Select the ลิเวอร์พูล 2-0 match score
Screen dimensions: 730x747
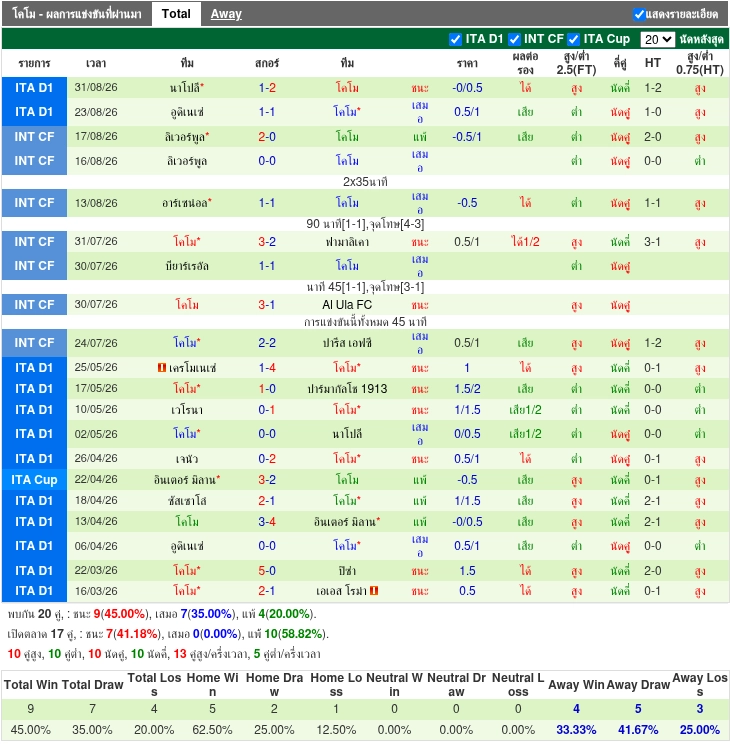[267, 137]
